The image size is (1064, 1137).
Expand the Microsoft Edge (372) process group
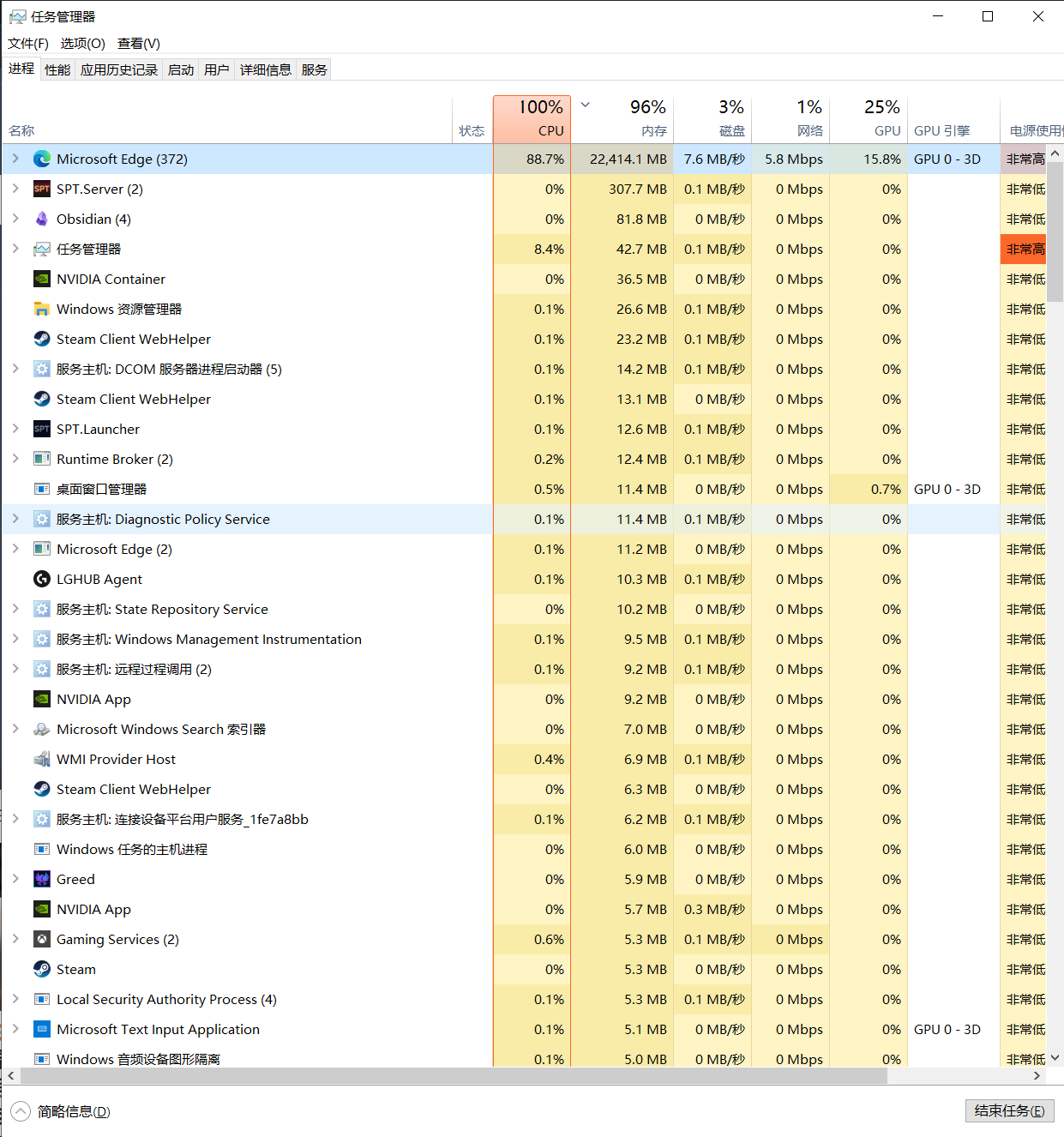[15, 159]
